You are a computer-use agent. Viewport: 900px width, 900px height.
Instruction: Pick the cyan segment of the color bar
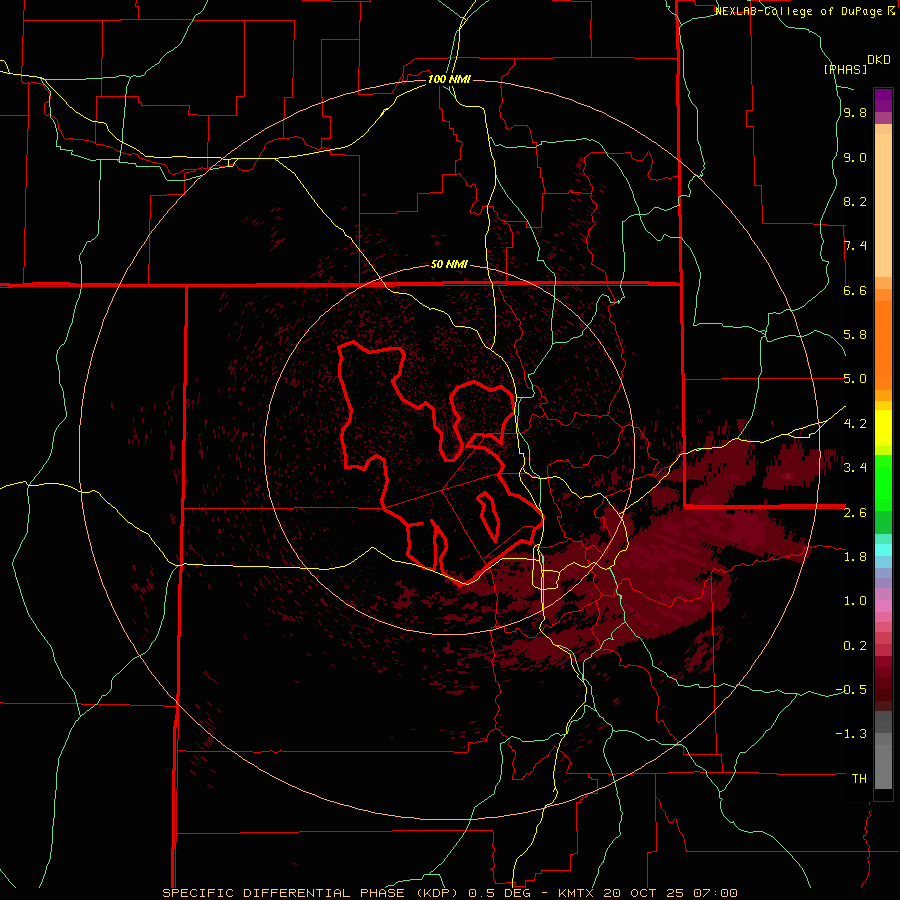click(883, 550)
